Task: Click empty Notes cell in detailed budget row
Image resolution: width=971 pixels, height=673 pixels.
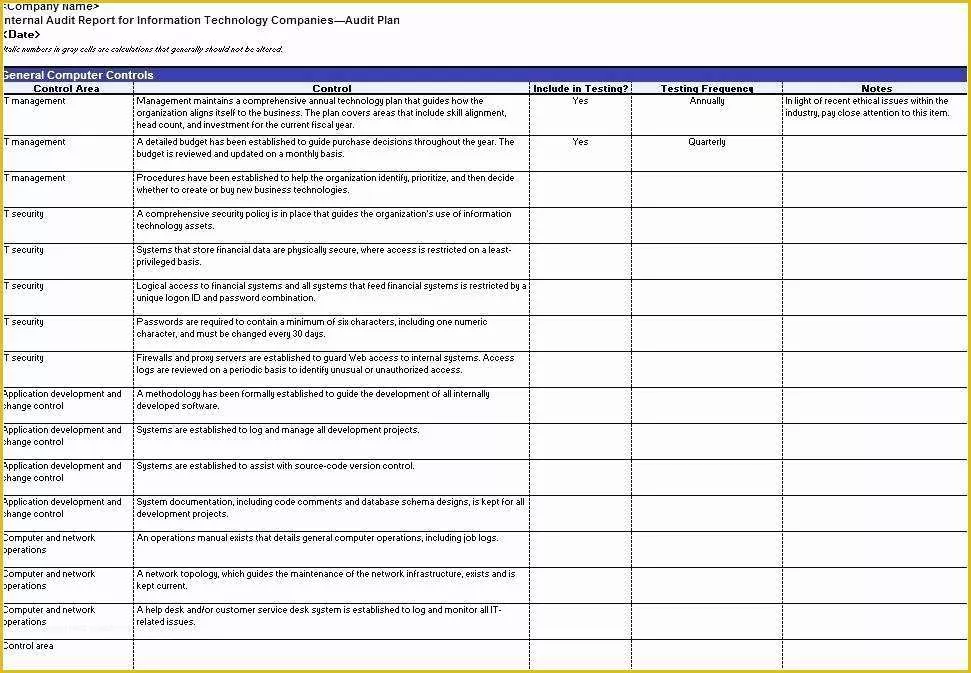Action: coord(875,154)
